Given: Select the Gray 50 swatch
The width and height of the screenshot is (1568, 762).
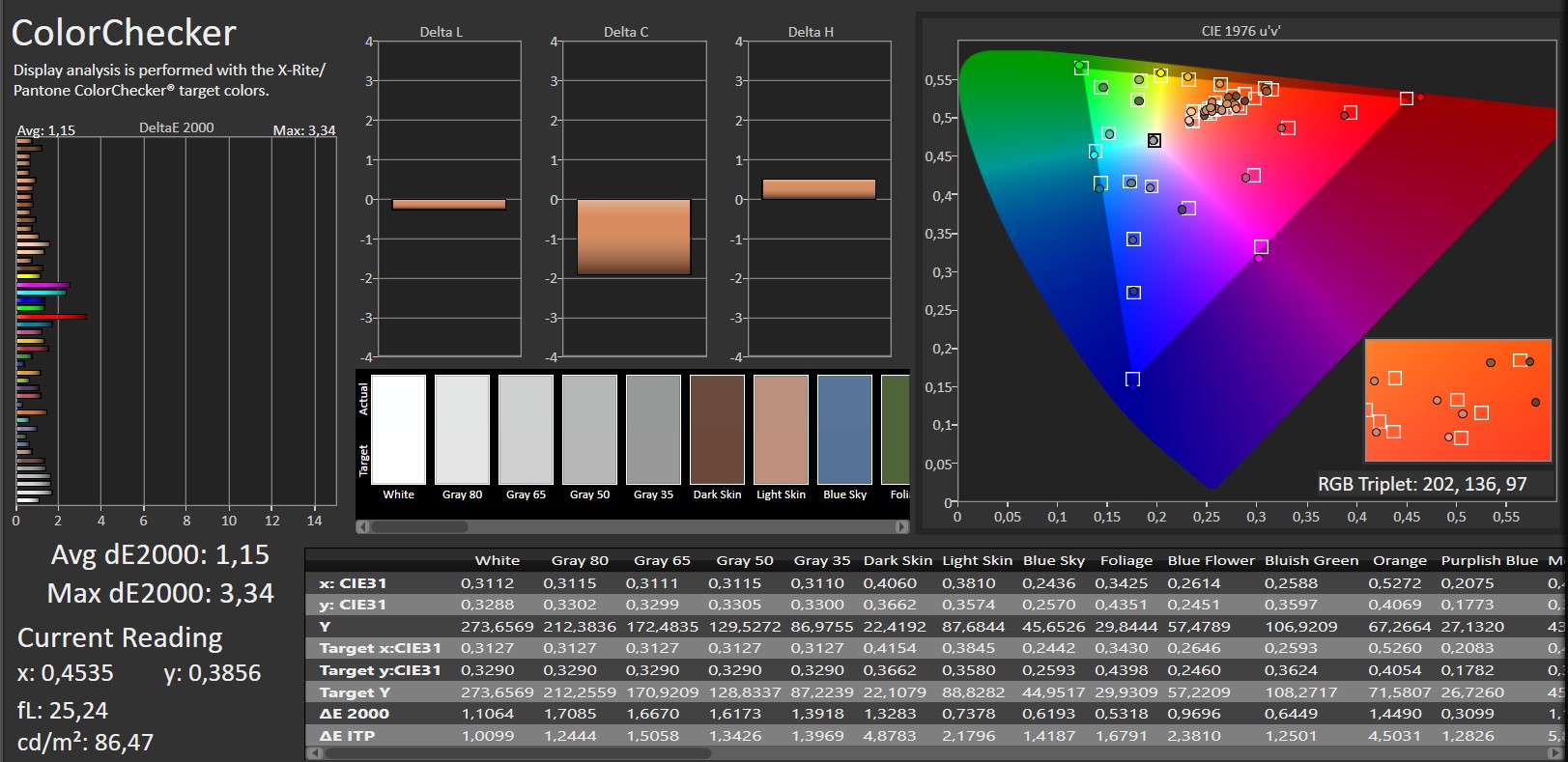Looking at the screenshot, I should coord(589,430).
